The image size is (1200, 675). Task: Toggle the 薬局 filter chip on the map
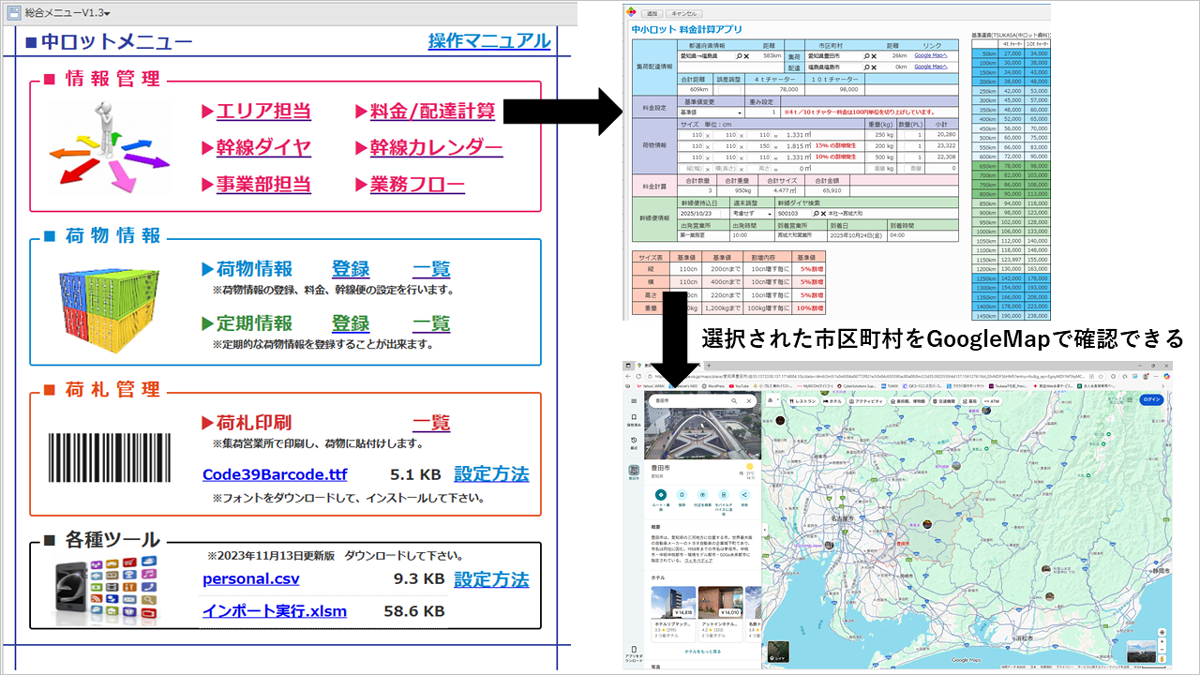point(969,401)
